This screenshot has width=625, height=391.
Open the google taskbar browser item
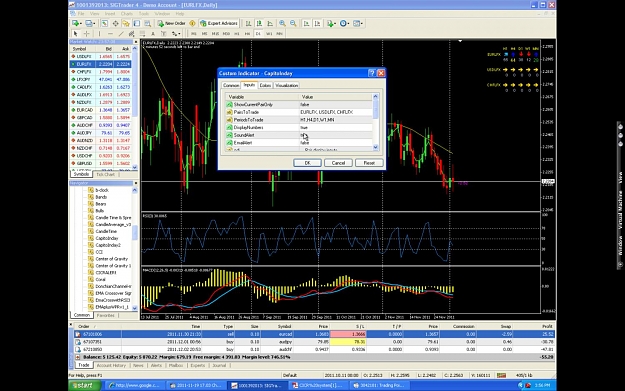[x=134, y=385]
